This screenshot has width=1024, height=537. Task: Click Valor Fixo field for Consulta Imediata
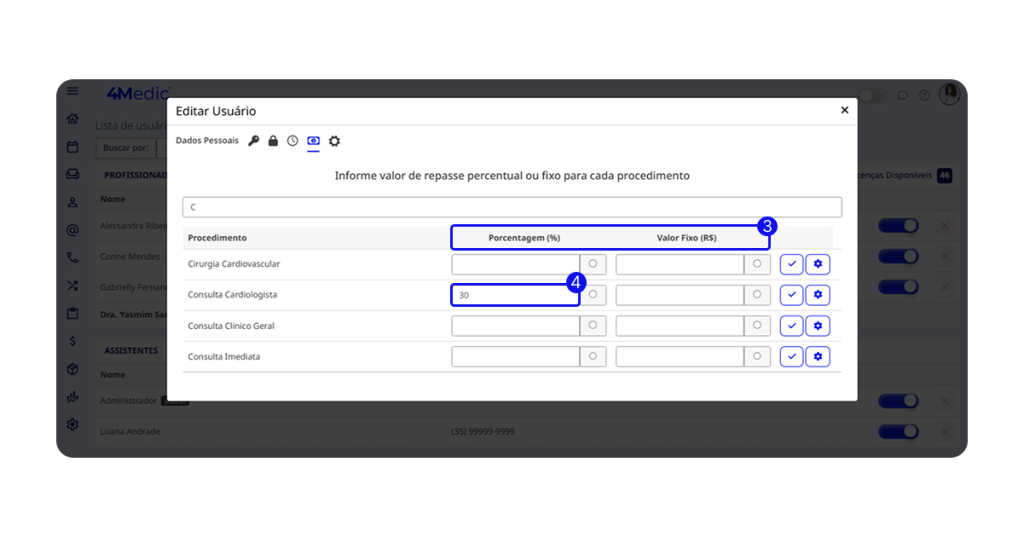(x=679, y=357)
